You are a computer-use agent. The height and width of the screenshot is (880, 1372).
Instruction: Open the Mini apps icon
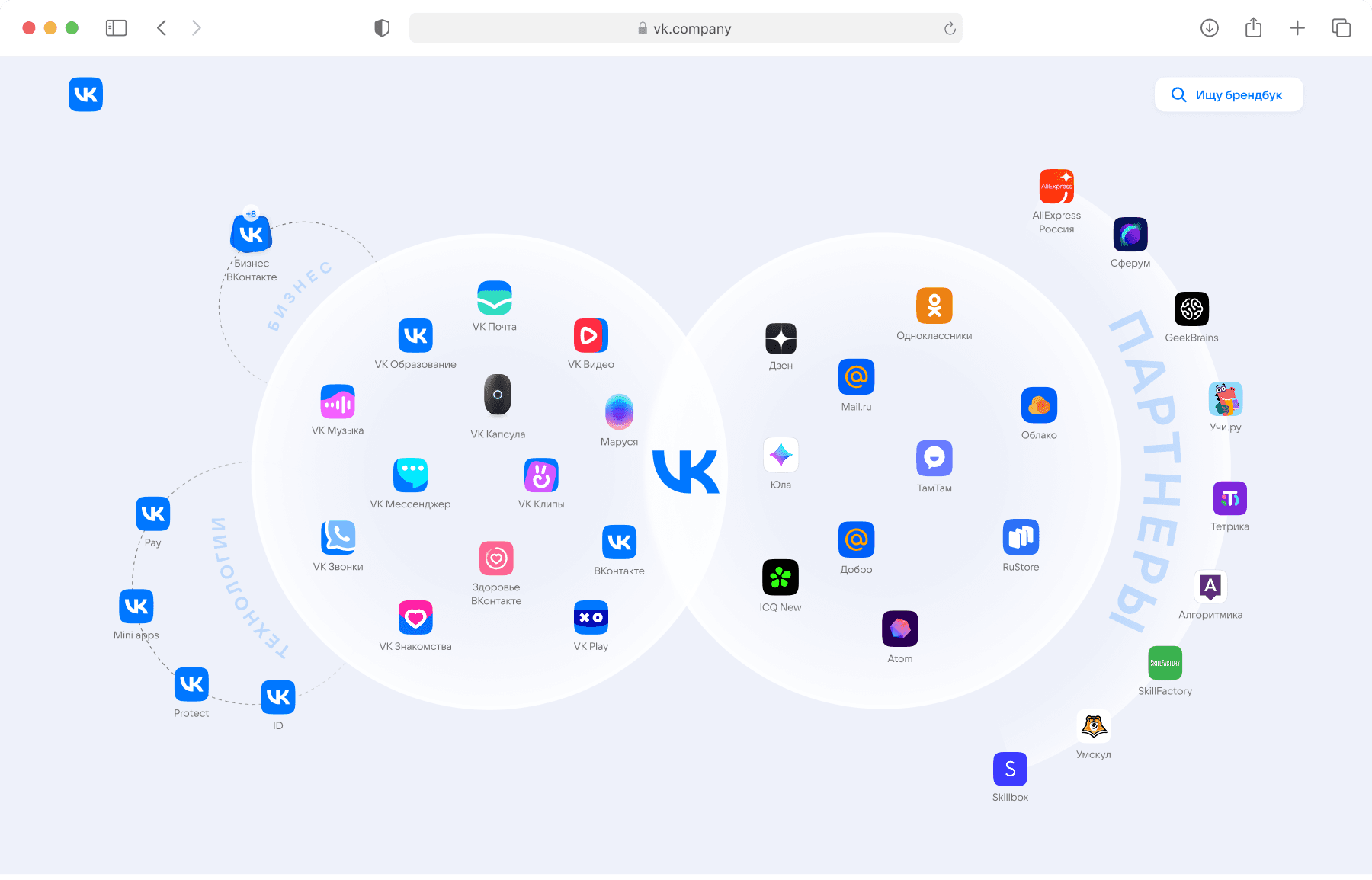(x=136, y=606)
